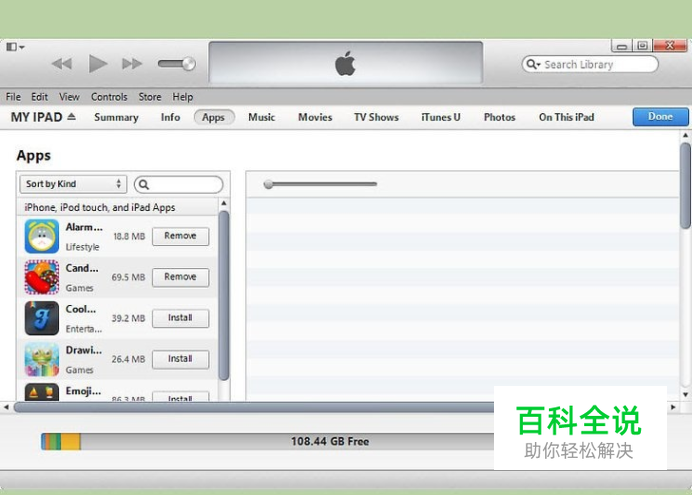Switch to the Movies tab
Viewport: 692px width, 495px height.
[x=315, y=117]
